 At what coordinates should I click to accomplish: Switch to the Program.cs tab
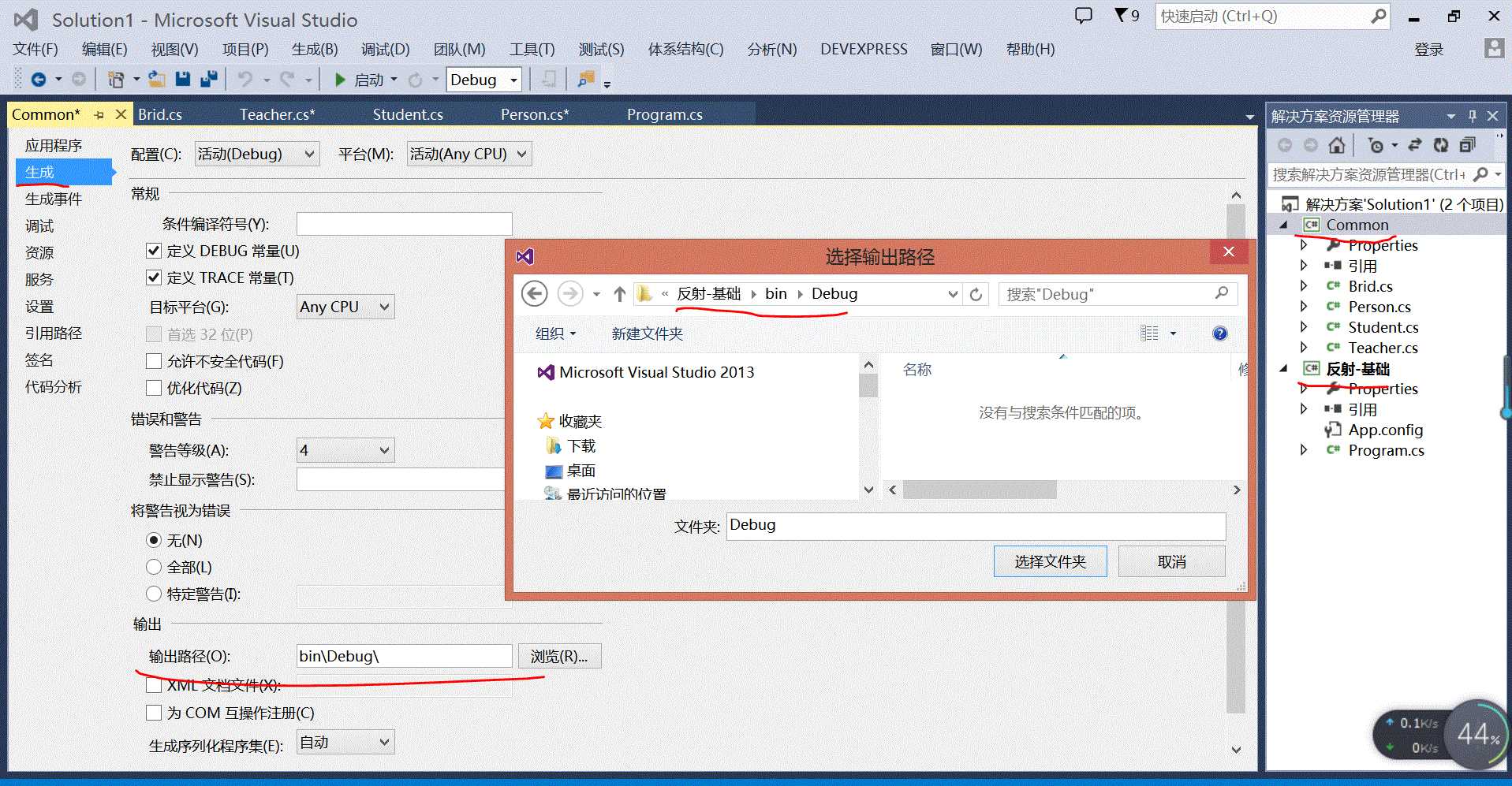point(665,114)
